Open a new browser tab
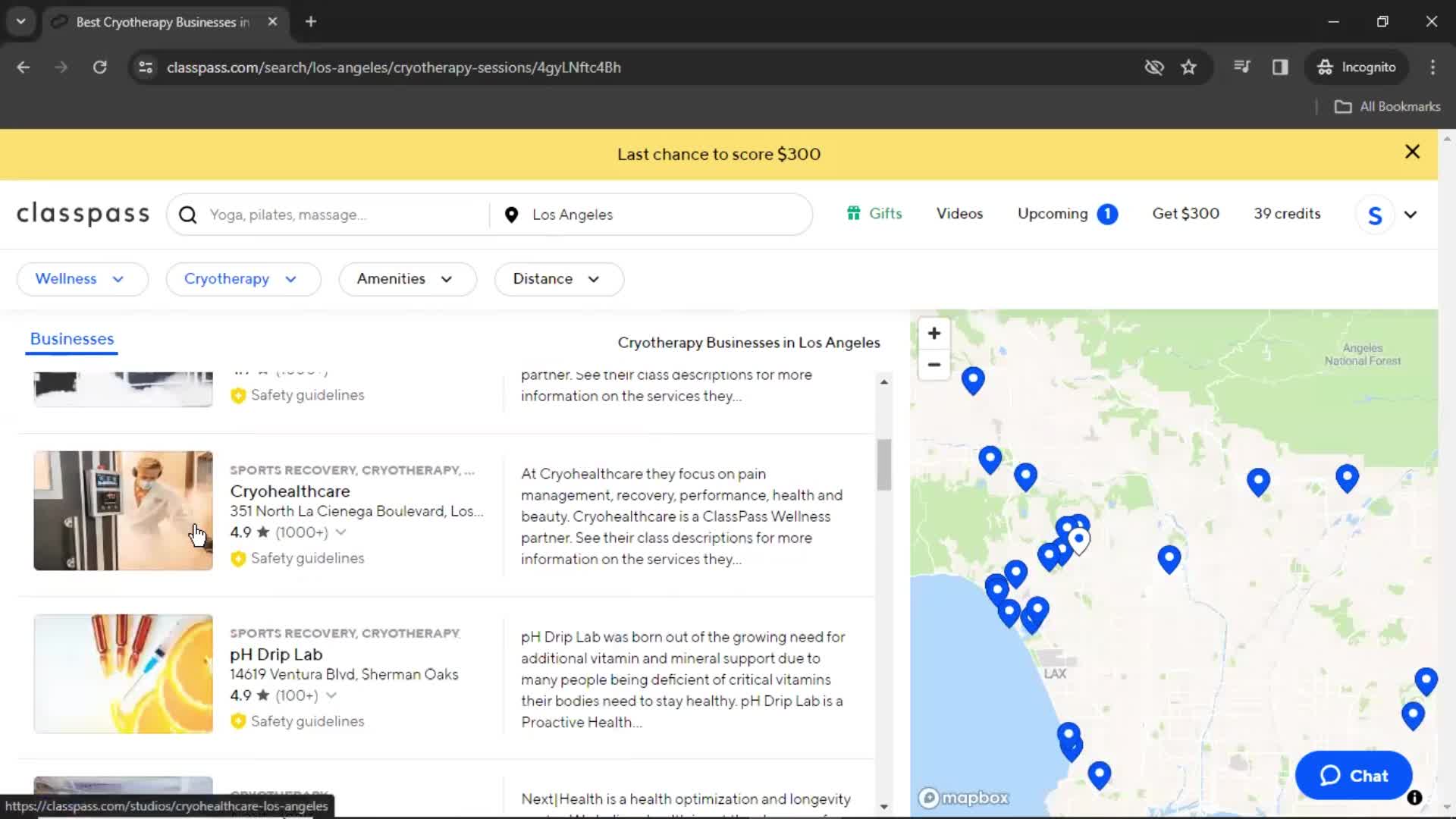Image resolution: width=1456 pixels, height=819 pixels. click(311, 22)
